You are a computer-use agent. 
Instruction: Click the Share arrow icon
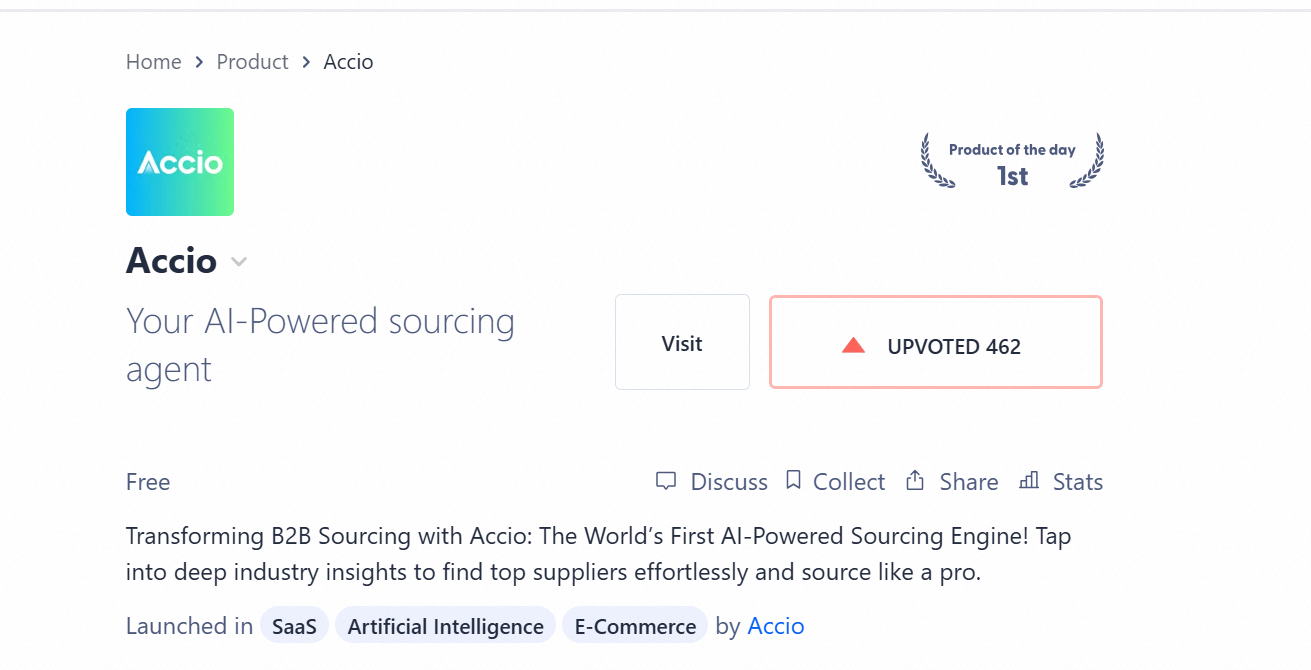click(x=914, y=481)
